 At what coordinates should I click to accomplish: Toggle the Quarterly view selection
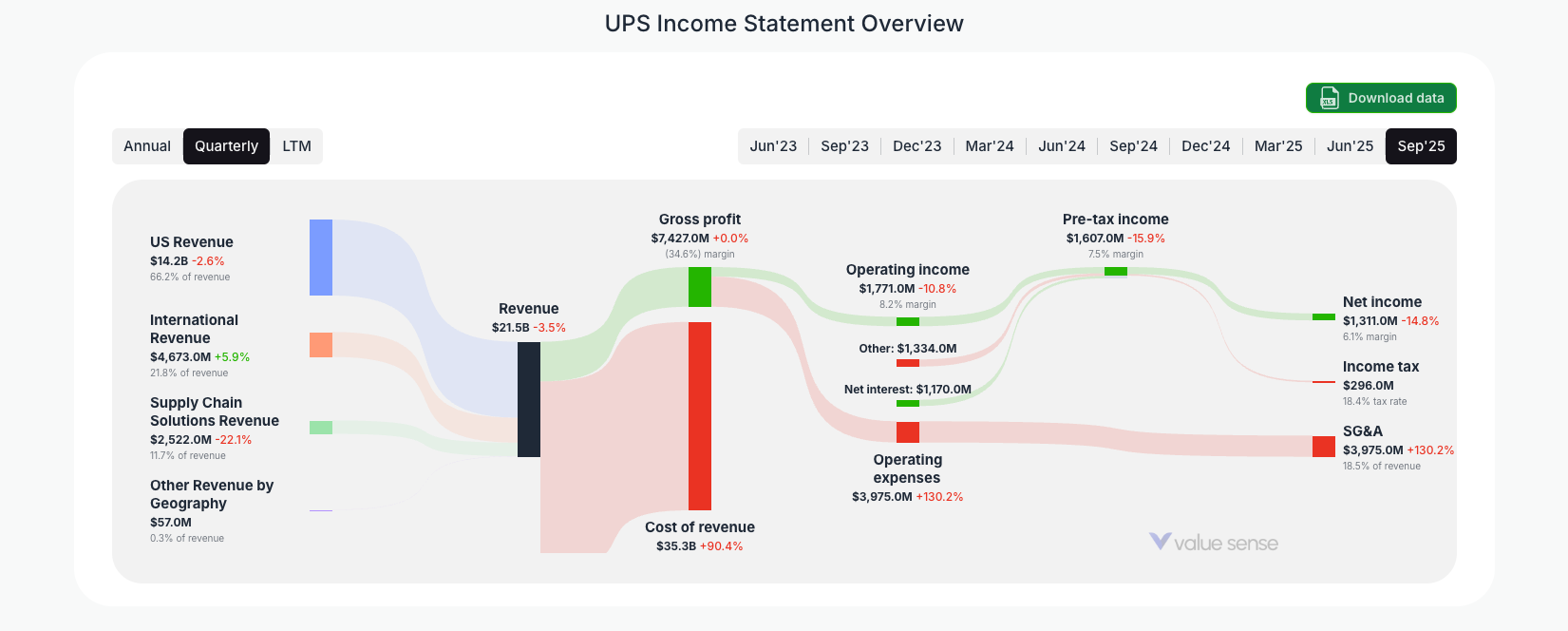(226, 145)
